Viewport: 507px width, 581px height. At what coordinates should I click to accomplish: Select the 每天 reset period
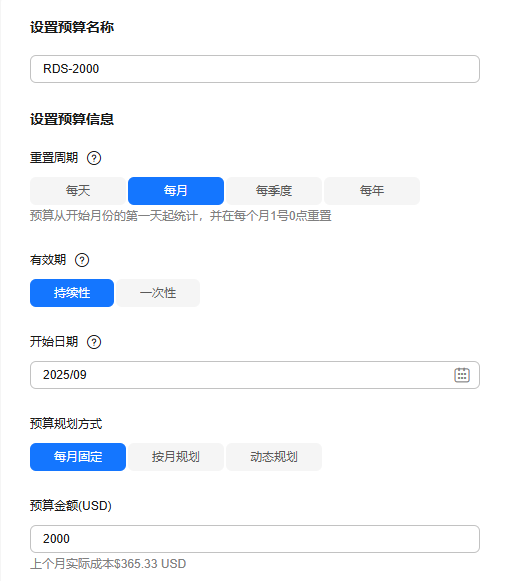(x=78, y=191)
